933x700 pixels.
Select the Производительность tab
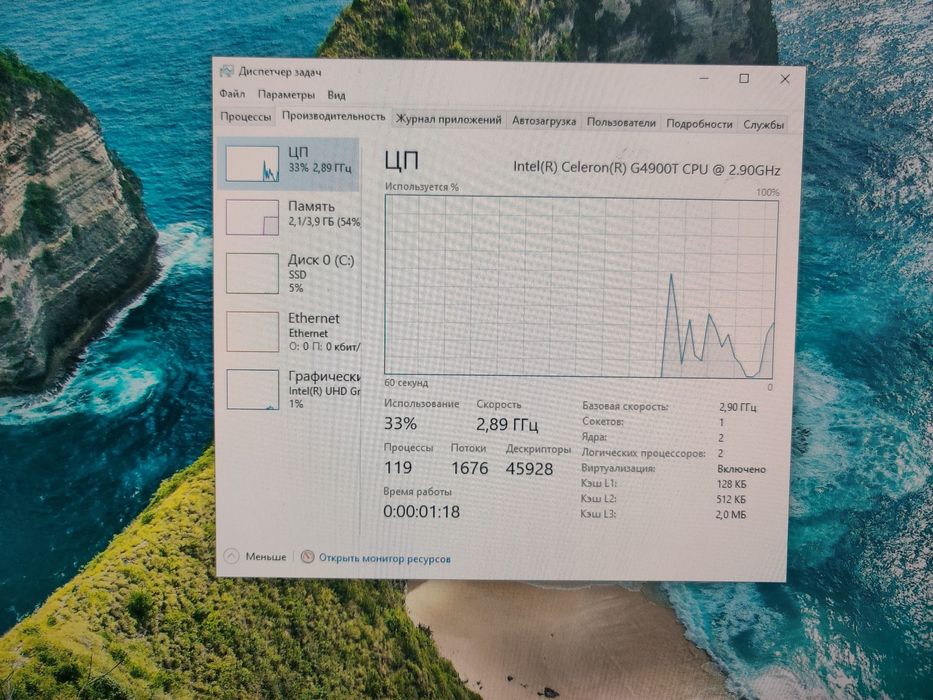[x=333, y=117]
